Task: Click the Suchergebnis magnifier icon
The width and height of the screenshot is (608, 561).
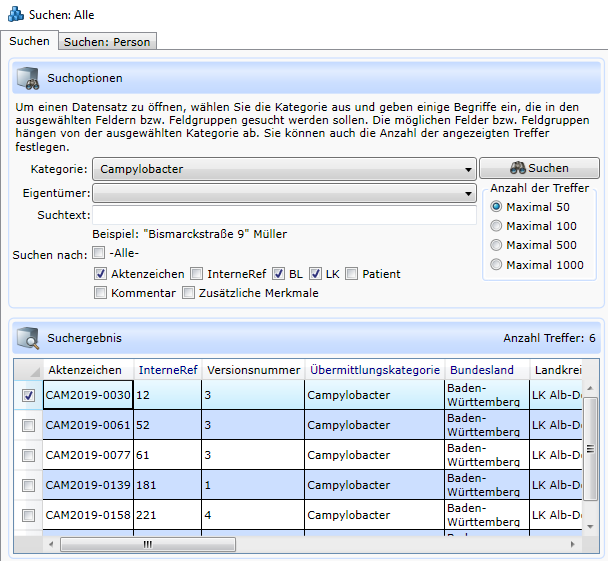Action: (x=28, y=338)
